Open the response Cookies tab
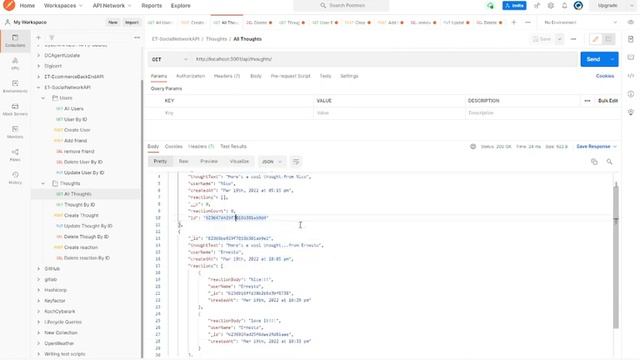This screenshot has height=360, width=640. coord(173,147)
